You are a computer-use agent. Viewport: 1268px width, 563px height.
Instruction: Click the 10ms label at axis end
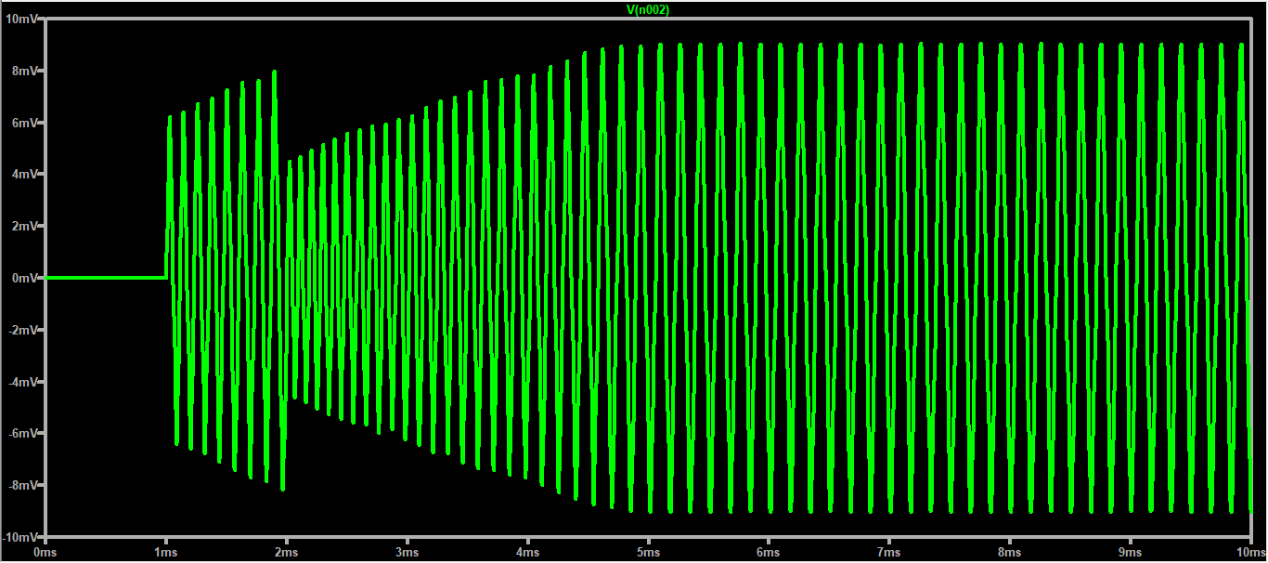point(1245,552)
